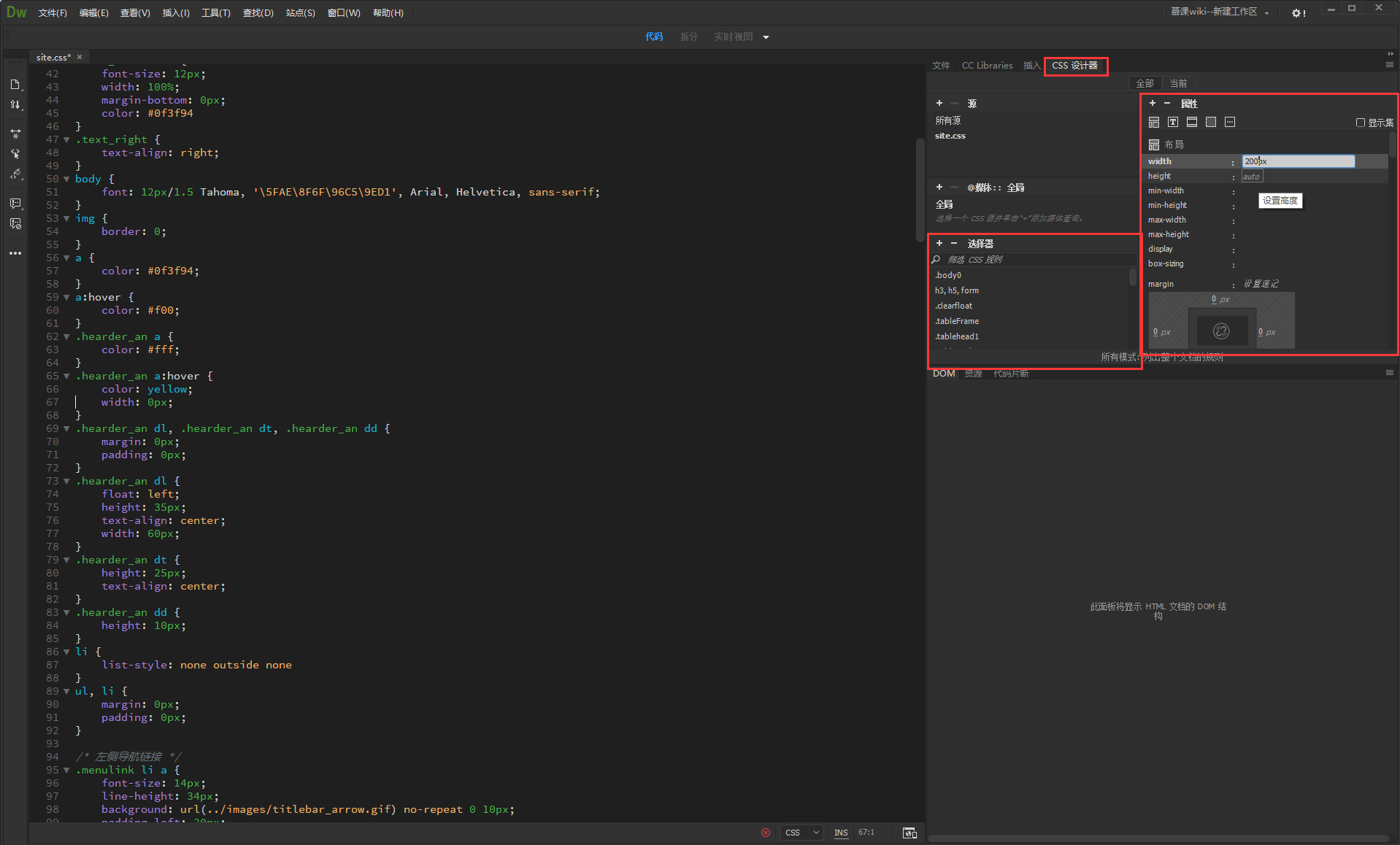Image resolution: width=1400 pixels, height=845 pixels.
Task: Switch to 拆分 view
Action: click(689, 36)
